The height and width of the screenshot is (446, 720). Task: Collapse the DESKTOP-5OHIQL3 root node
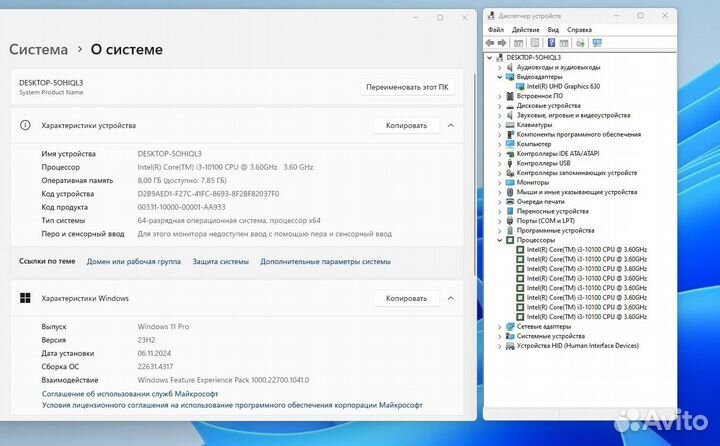pos(489,58)
